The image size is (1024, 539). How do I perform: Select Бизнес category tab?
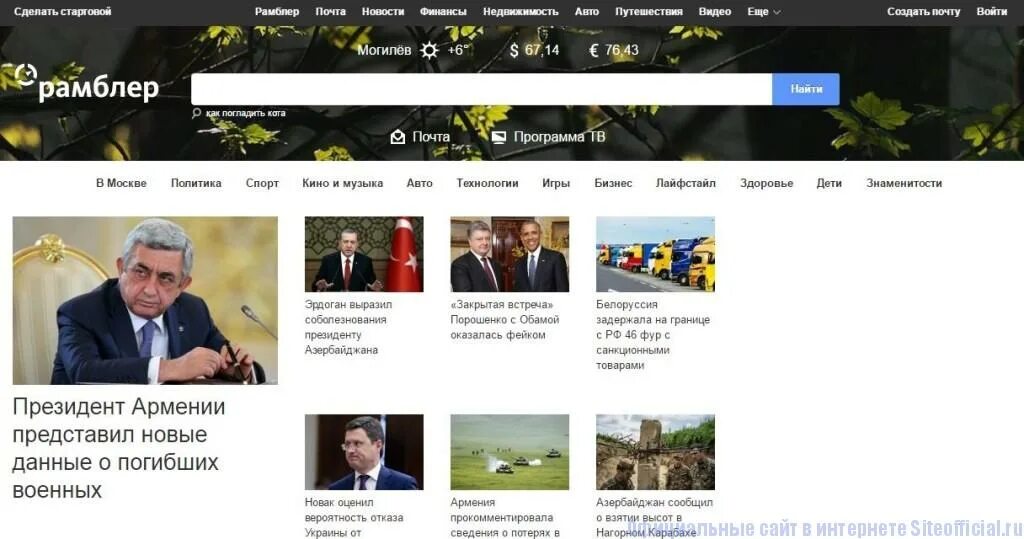[613, 184]
